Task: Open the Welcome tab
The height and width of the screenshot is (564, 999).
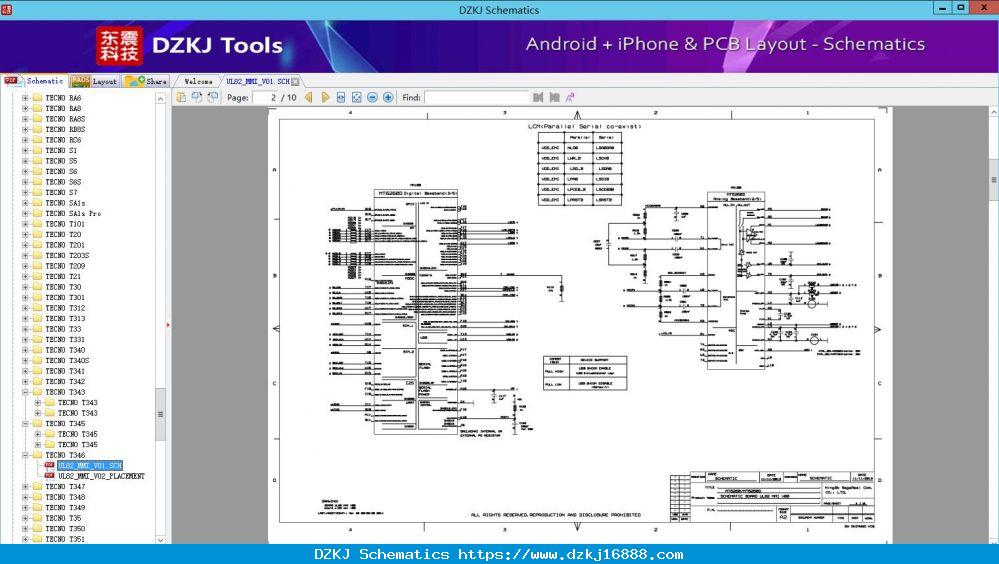Action: [198, 82]
